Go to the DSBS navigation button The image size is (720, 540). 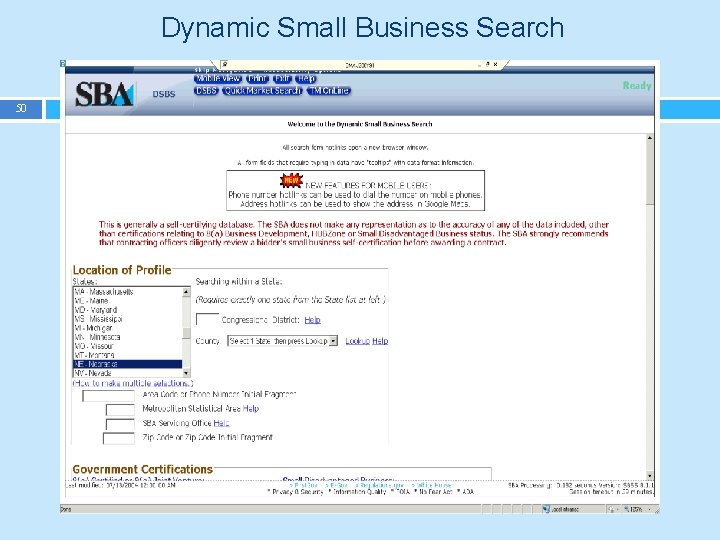point(206,91)
